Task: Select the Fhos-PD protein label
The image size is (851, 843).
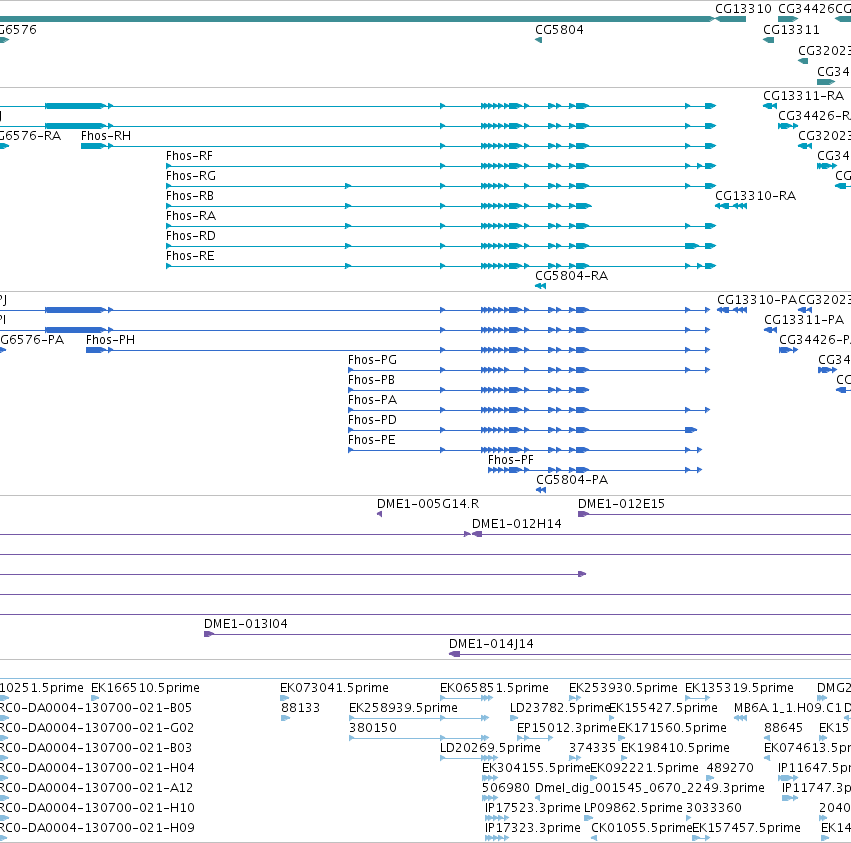Action: [x=372, y=420]
